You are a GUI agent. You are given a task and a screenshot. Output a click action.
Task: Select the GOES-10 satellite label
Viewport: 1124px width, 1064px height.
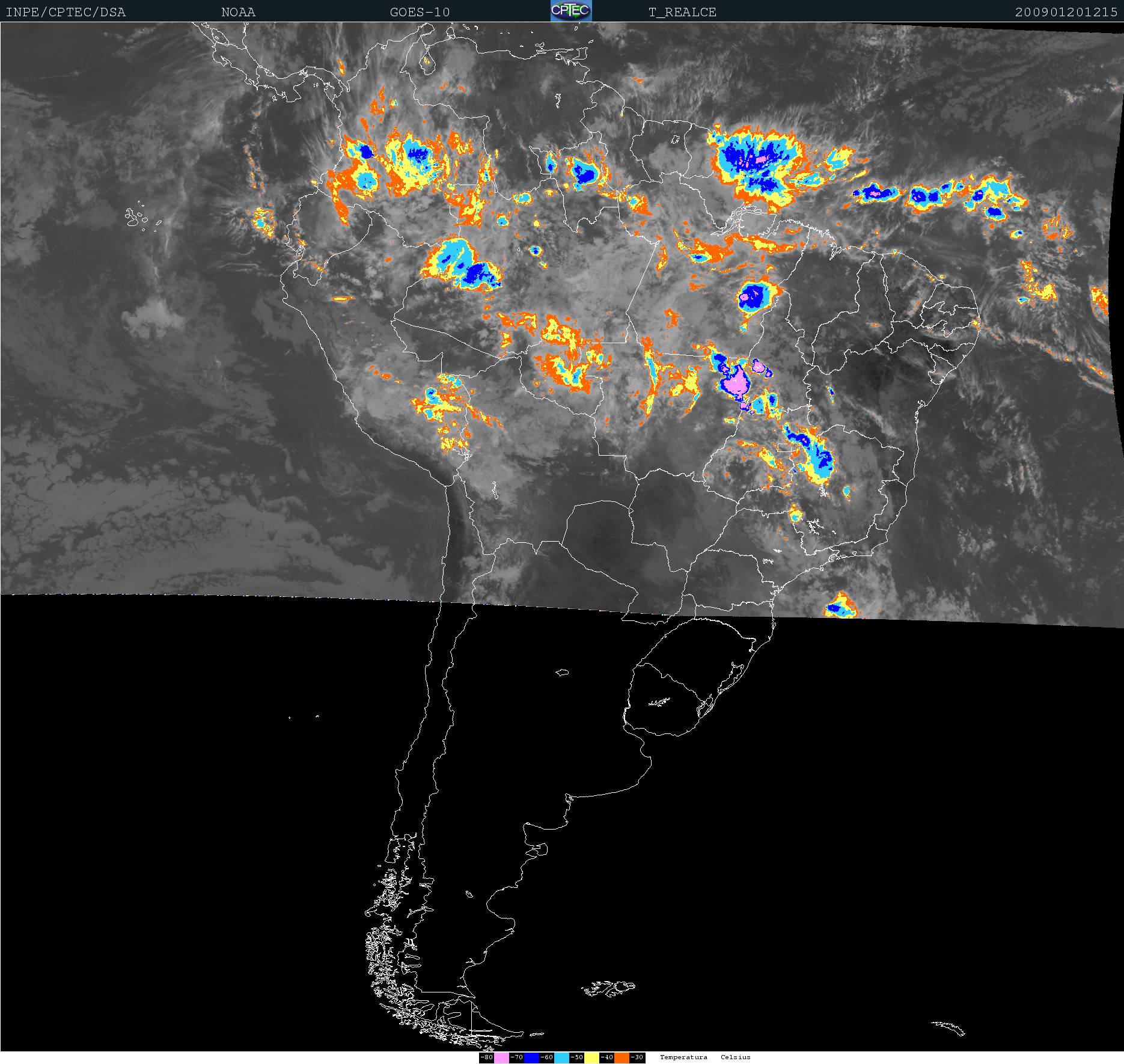pyautogui.click(x=420, y=12)
